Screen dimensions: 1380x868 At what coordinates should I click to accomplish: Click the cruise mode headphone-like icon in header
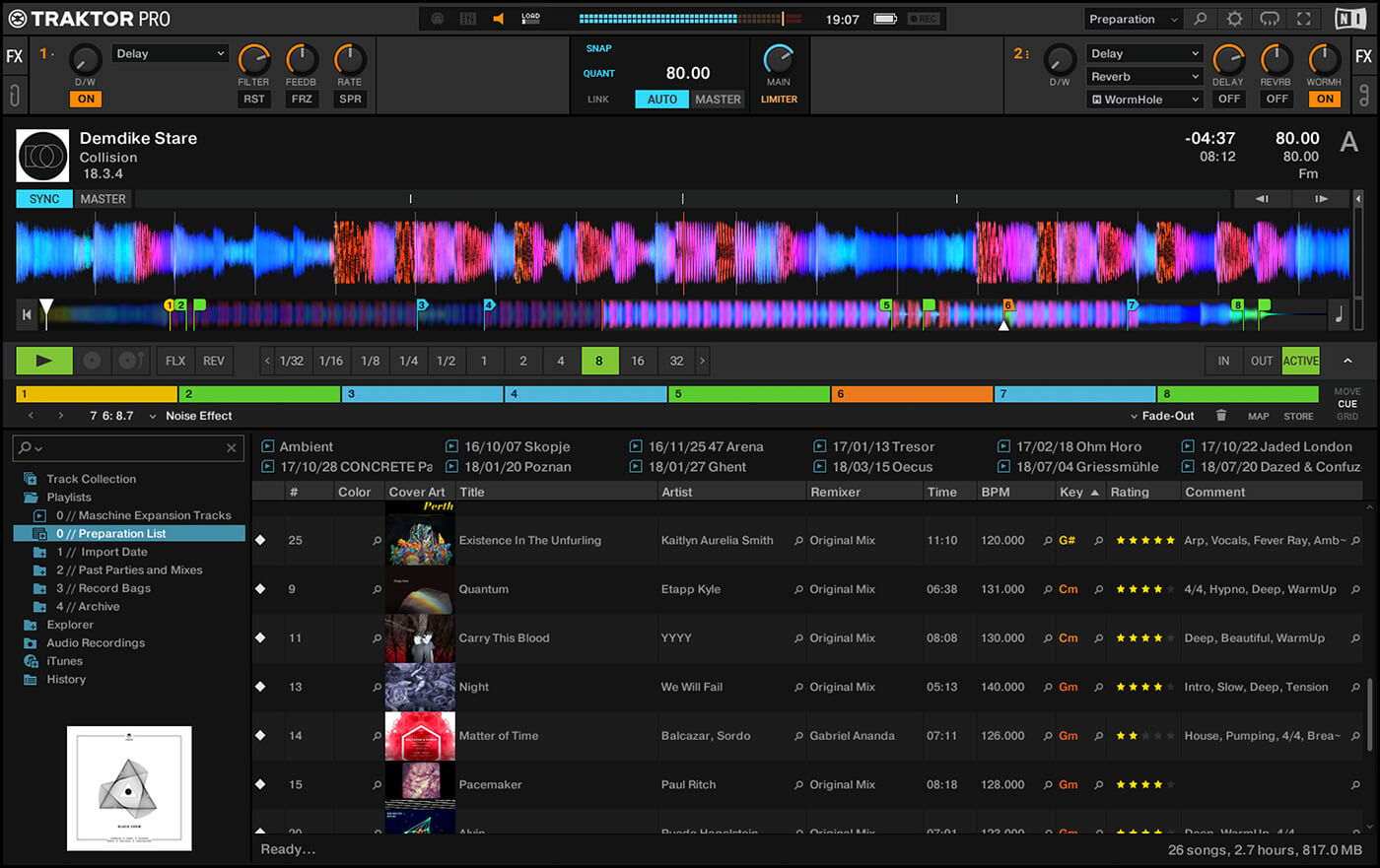[x=1270, y=19]
